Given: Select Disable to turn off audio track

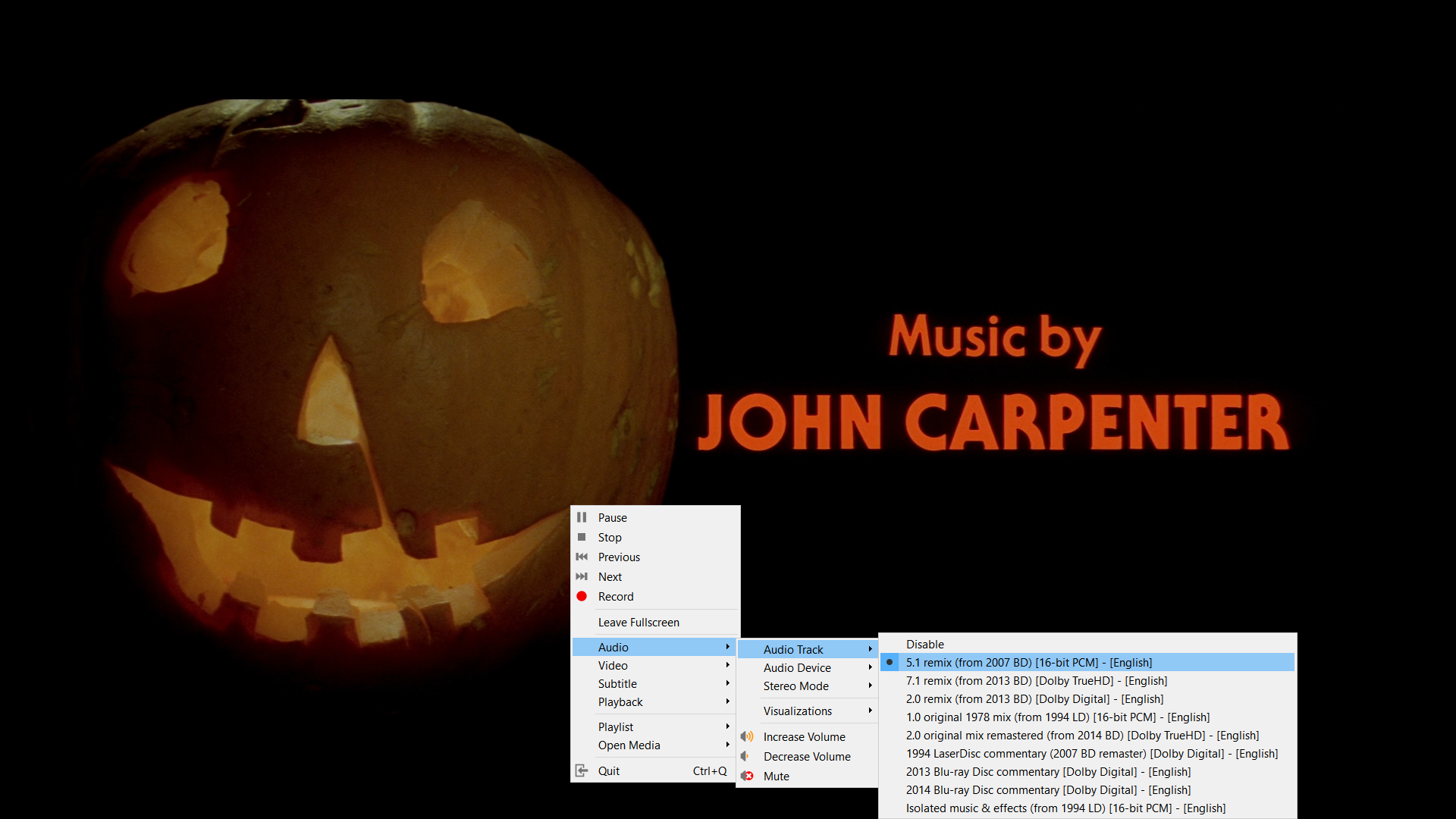Looking at the screenshot, I should (1087, 644).
